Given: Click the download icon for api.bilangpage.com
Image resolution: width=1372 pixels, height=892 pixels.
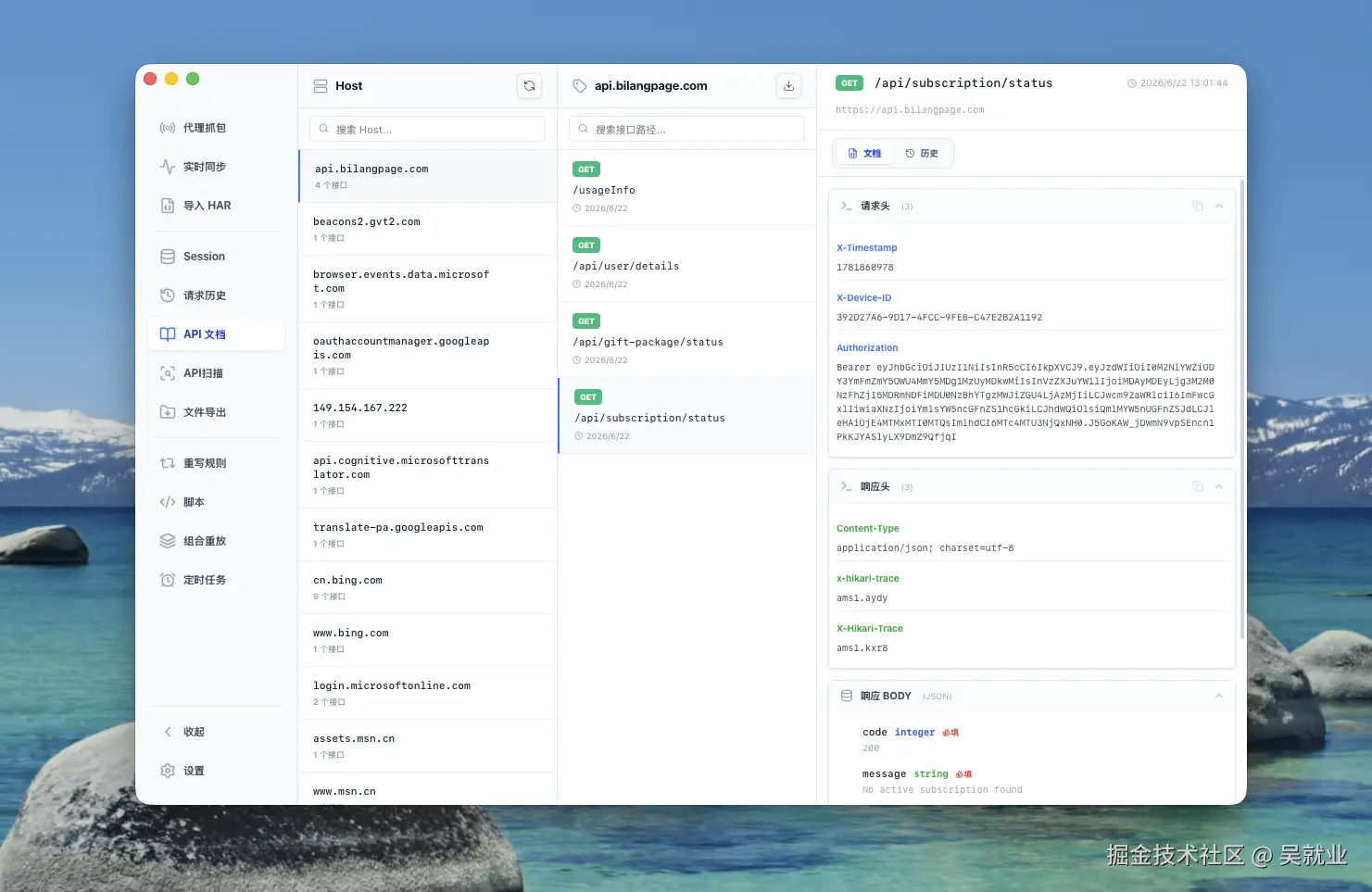Looking at the screenshot, I should 788,86.
